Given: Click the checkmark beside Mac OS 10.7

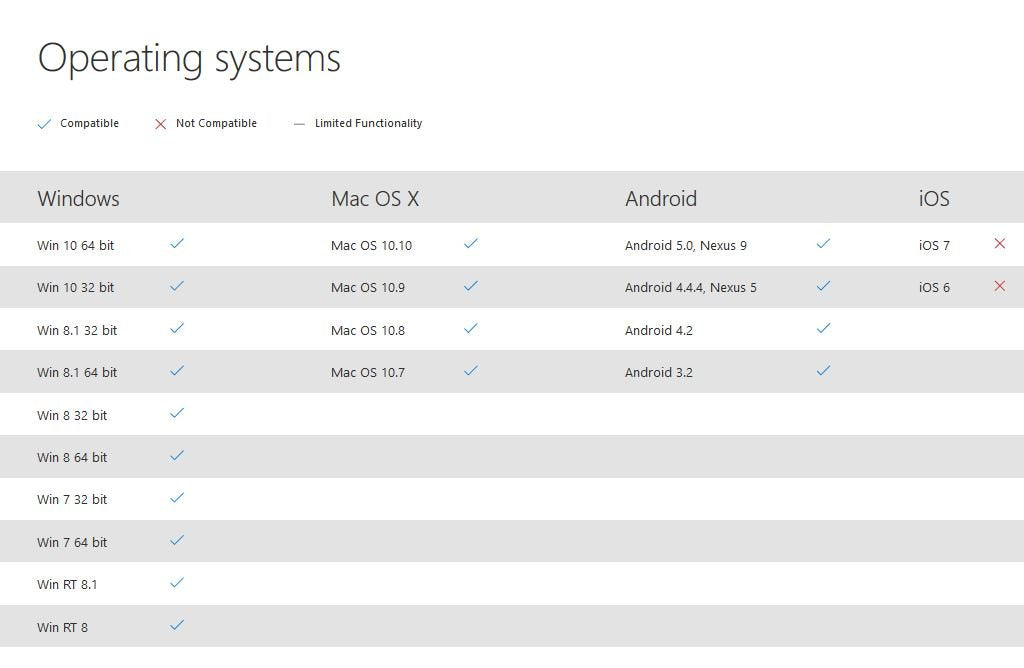Looking at the screenshot, I should tap(471, 370).
